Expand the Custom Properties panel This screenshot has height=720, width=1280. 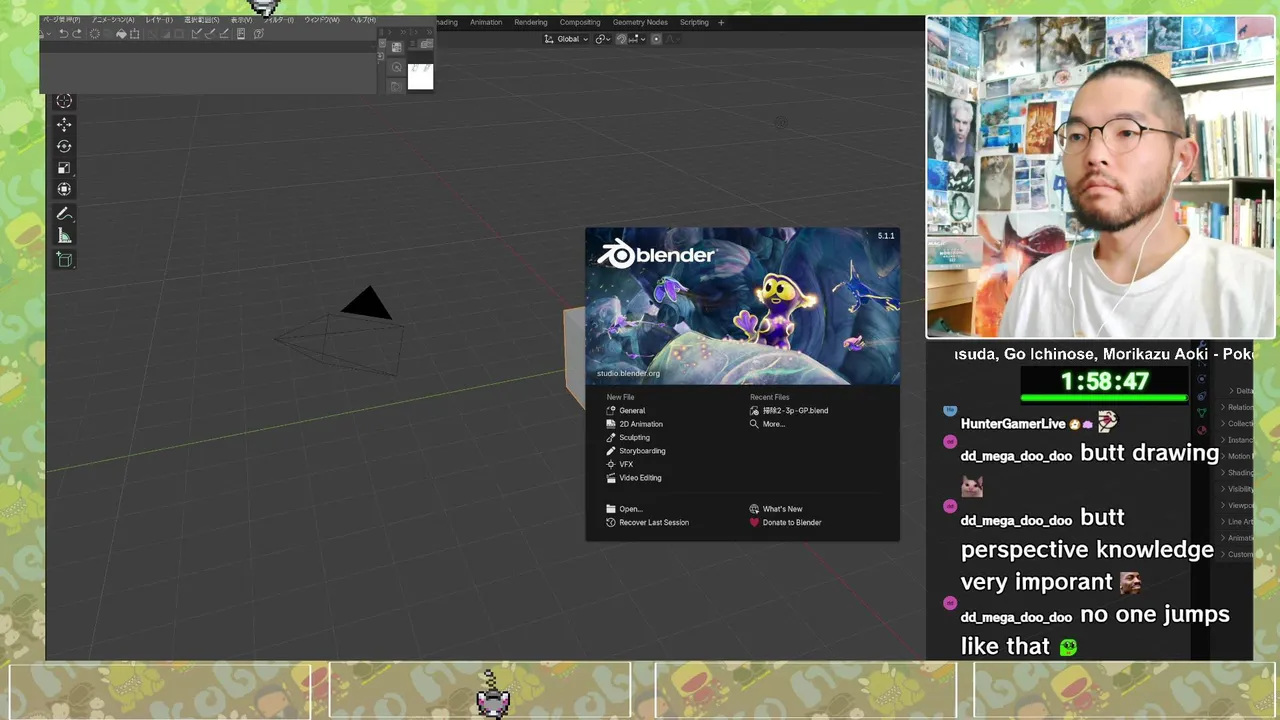(x=1238, y=554)
